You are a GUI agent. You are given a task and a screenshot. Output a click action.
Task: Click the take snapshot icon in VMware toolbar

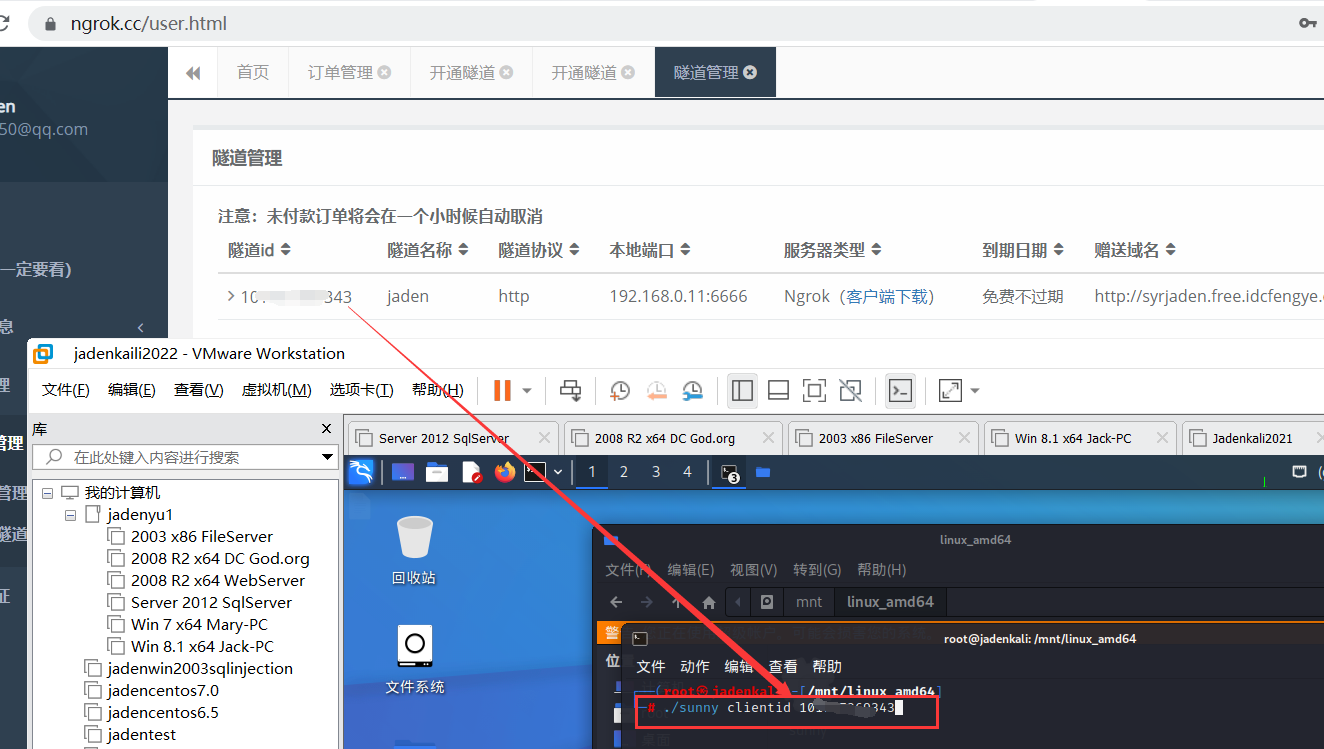(x=620, y=390)
